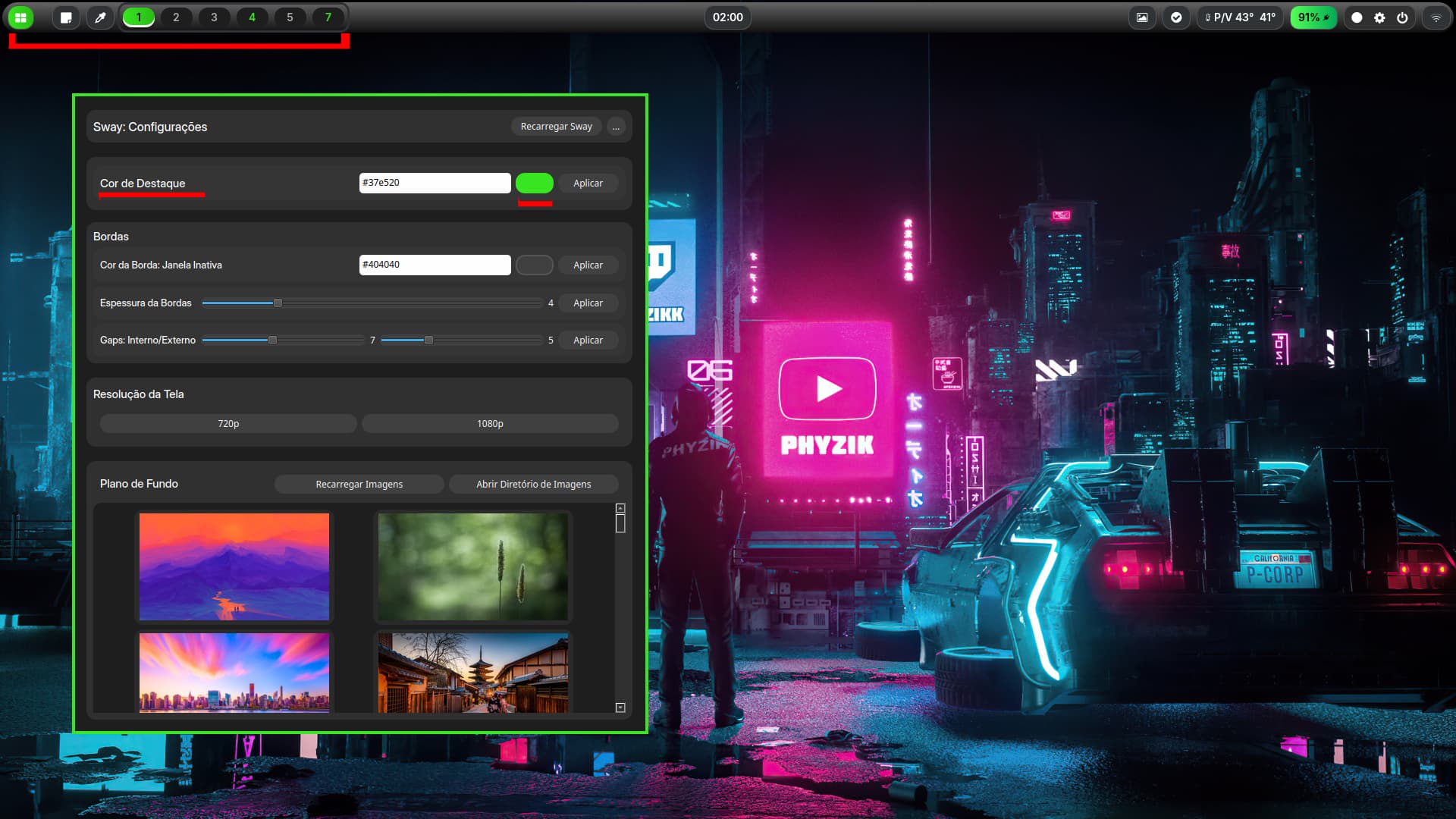Click the 'Resolução da Tela' heading
1456x819 pixels.
[x=139, y=394]
